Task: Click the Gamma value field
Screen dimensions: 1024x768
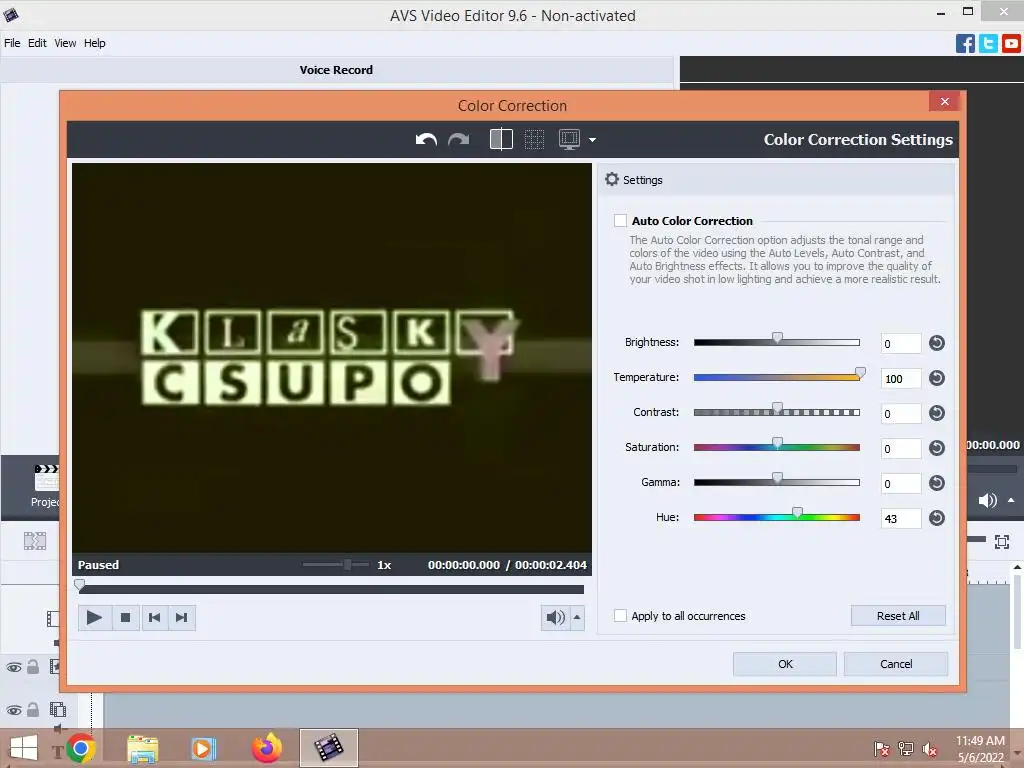Action: [901, 483]
